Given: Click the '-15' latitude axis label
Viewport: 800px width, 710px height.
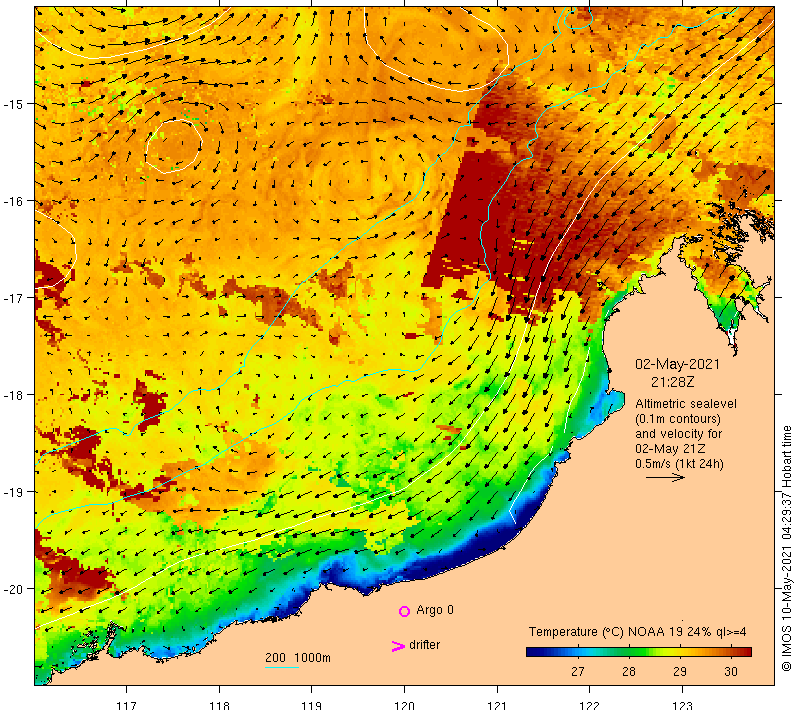Looking at the screenshot, I should pyautogui.click(x=13, y=104).
